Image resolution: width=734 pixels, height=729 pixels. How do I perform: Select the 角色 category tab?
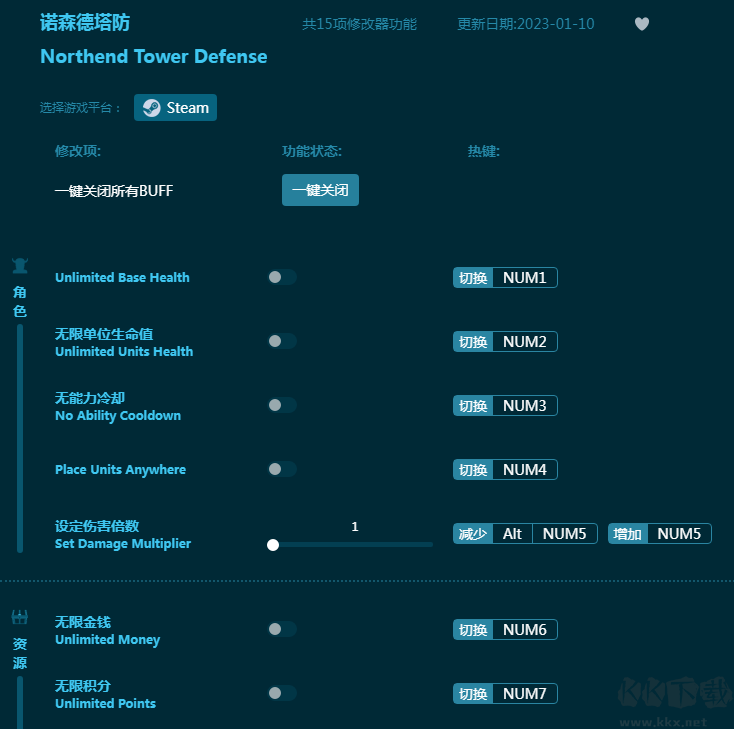(20, 301)
